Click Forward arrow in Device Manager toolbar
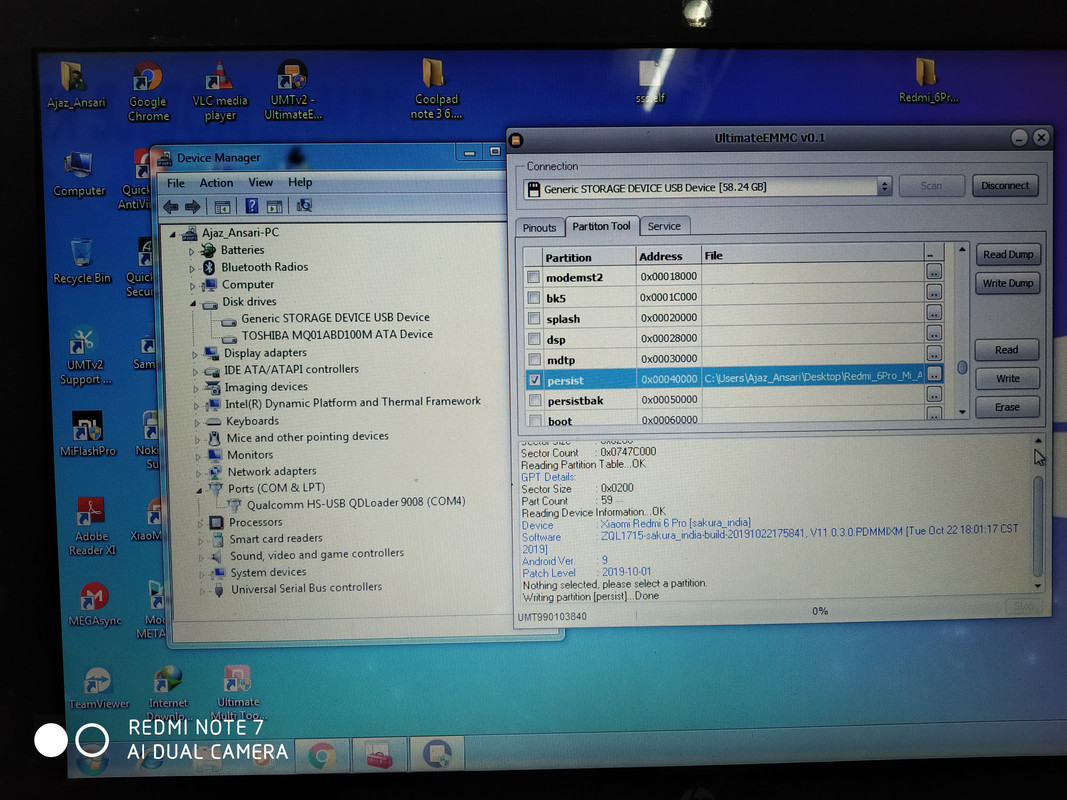1067x800 pixels. click(x=193, y=206)
